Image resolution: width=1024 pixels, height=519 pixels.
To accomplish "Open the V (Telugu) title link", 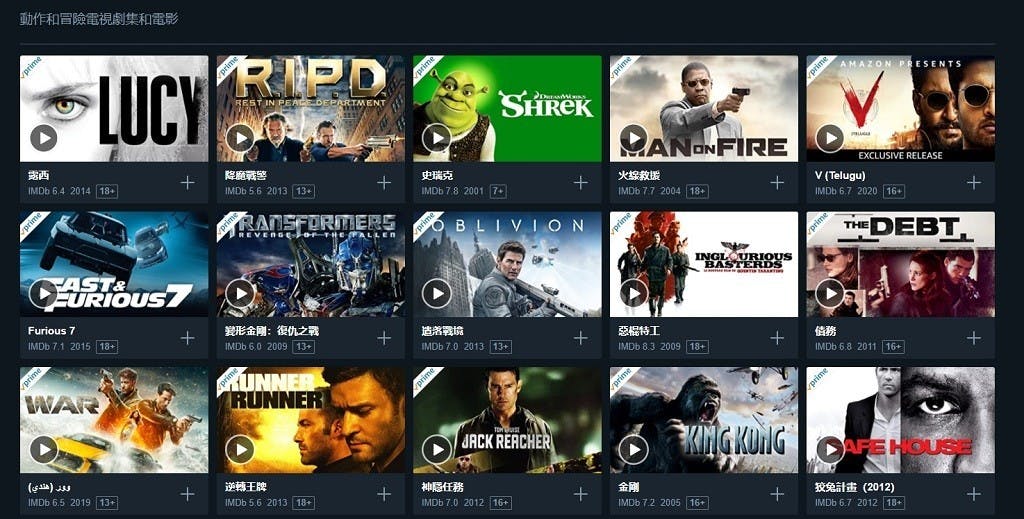I will [840, 176].
